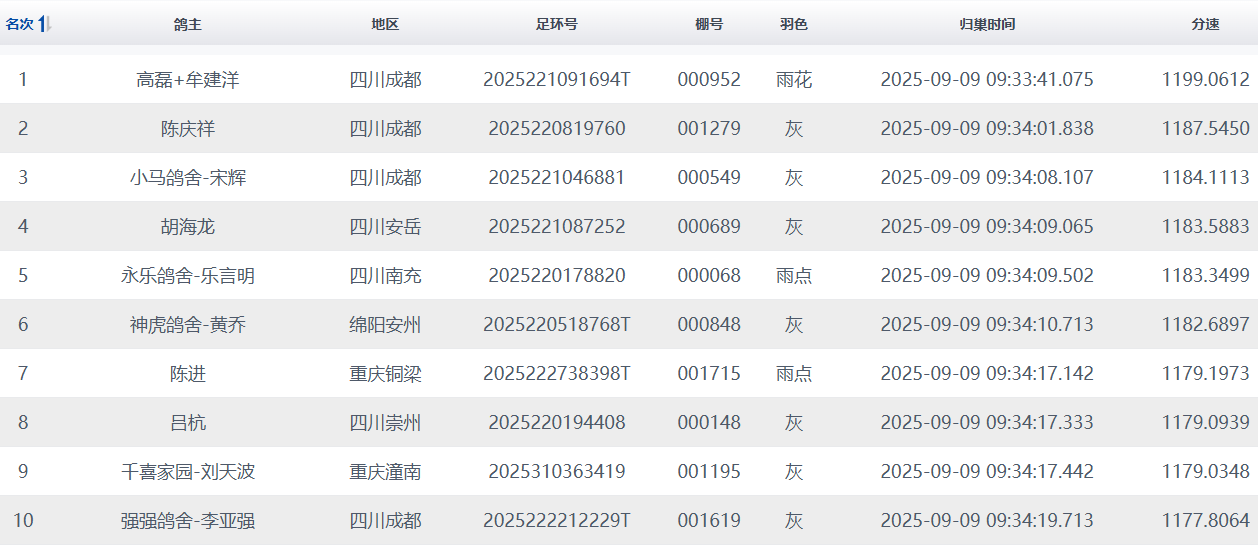Click owner 吕杭 in rank 8

[187, 423]
